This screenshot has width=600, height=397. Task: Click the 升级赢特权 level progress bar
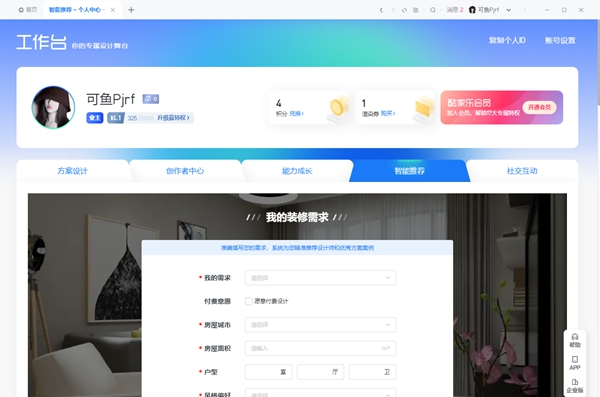pyautogui.click(x=150, y=118)
